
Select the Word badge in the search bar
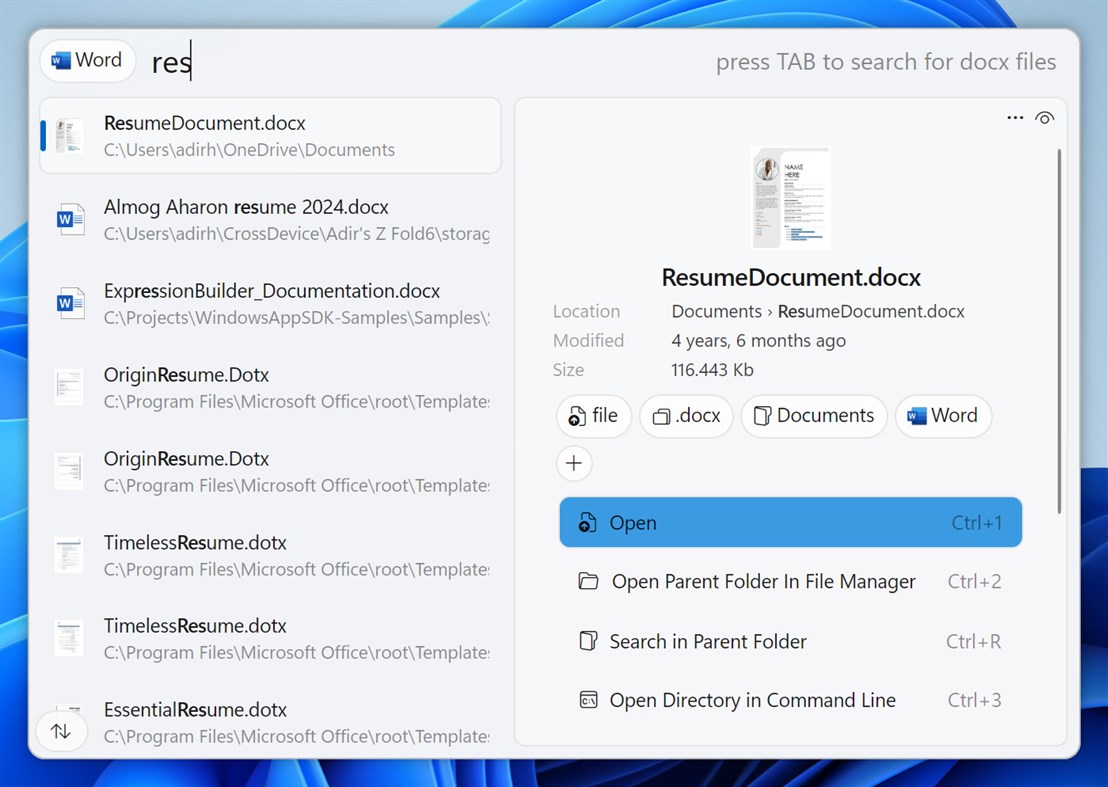pos(87,61)
